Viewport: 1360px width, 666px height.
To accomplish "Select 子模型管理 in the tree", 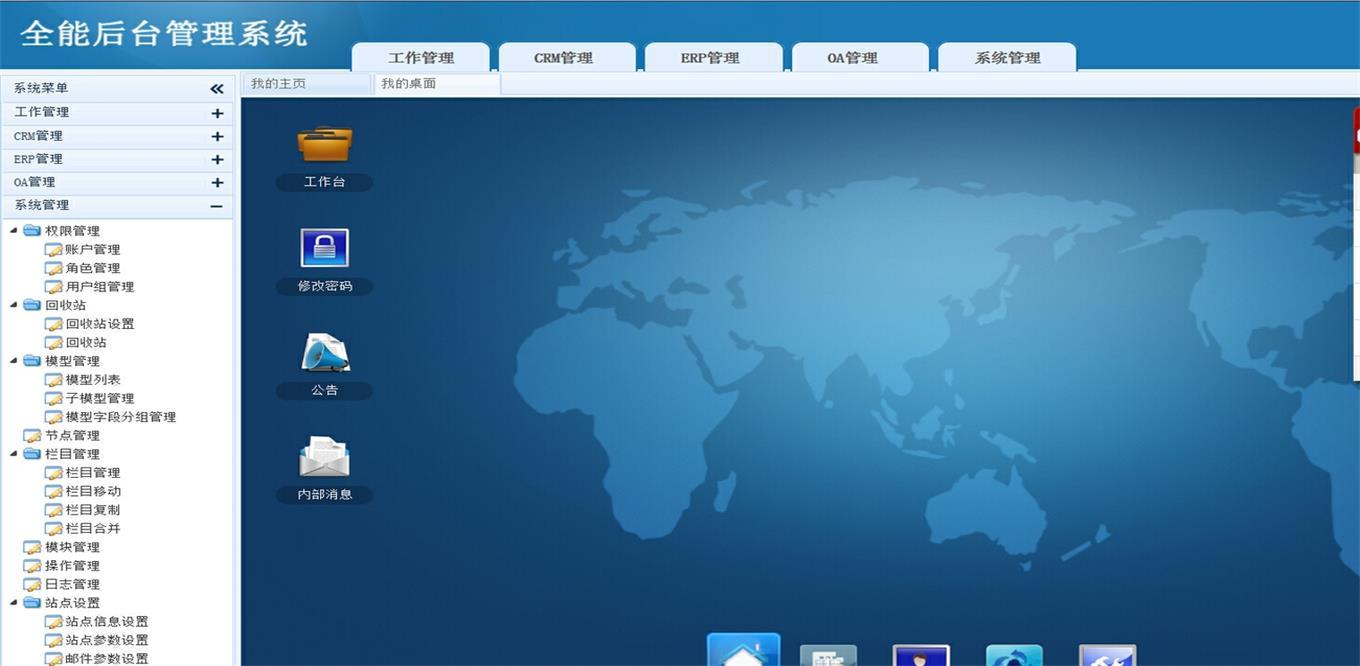I will 100,398.
